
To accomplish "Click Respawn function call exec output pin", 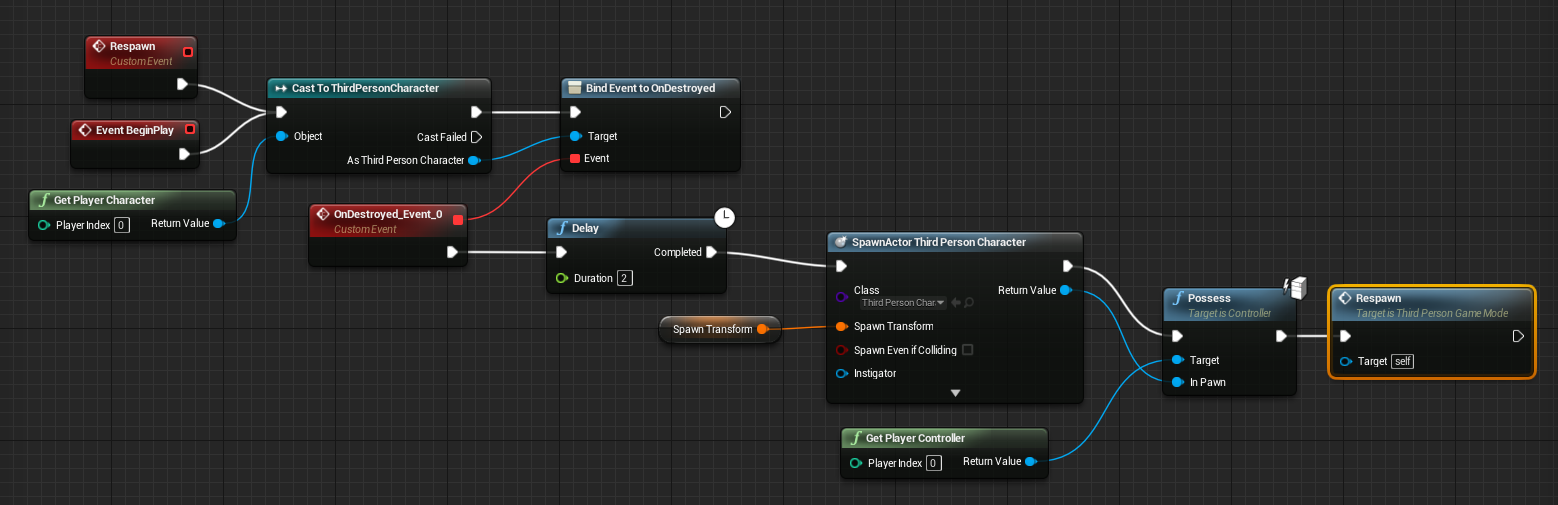I will [x=1518, y=336].
